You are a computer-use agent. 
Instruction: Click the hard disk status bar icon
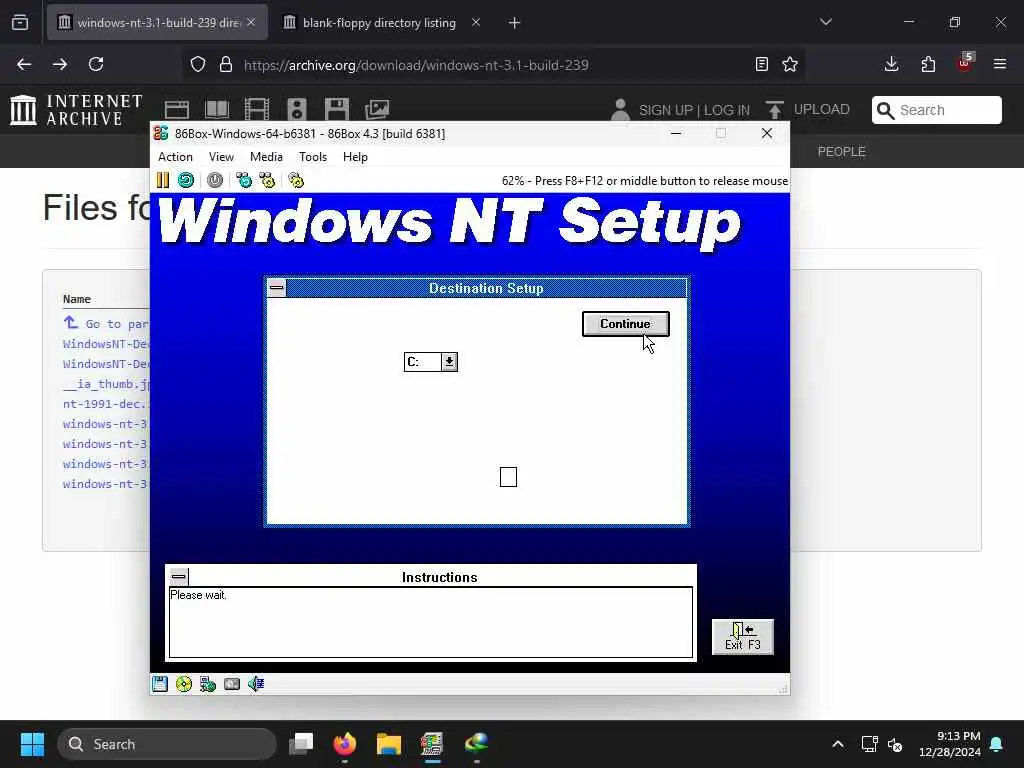point(232,684)
